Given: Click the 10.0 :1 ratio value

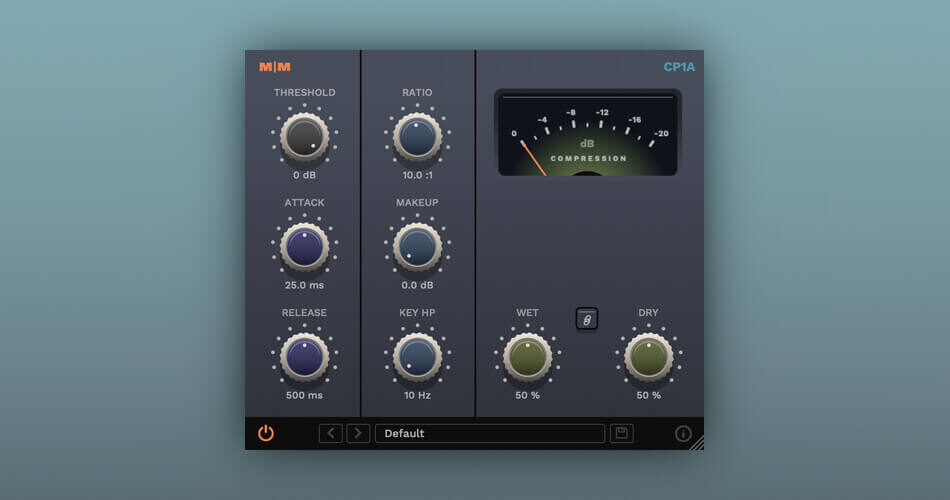Looking at the screenshot, I should coord(417,175).
